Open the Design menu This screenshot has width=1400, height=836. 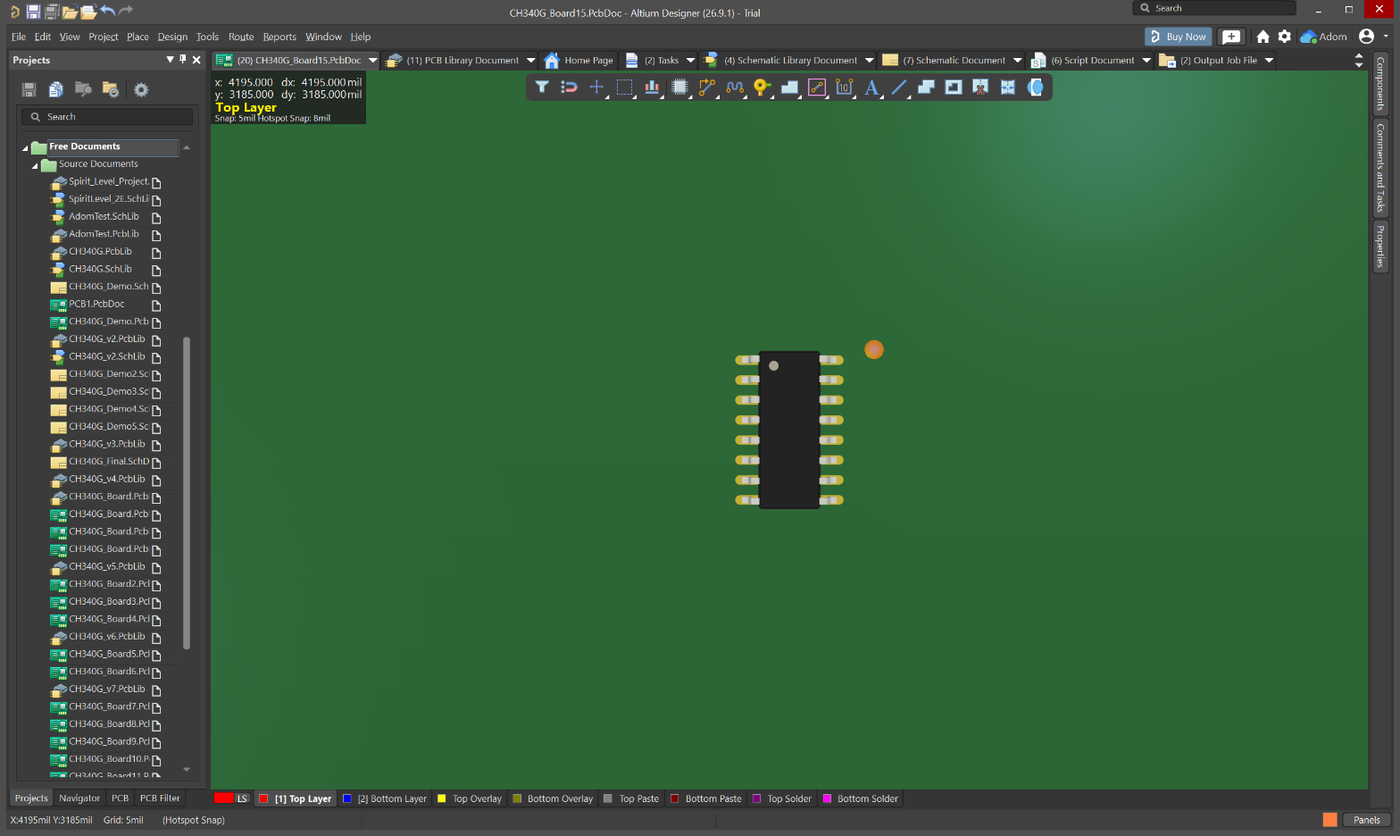pyautogui.click(x=172, y=37)
